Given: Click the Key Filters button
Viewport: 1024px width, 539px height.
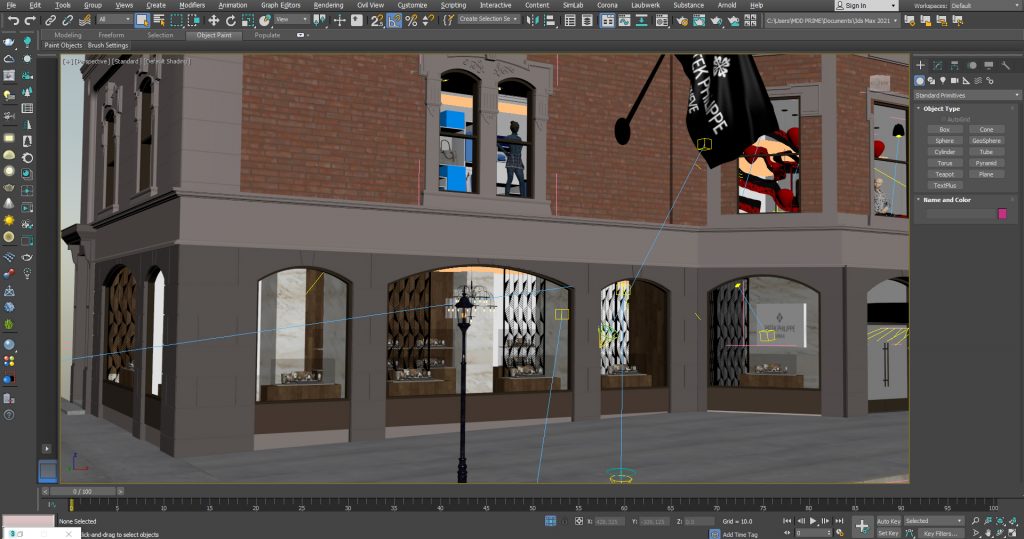Looking at the screenshot, I should (942, 533).
